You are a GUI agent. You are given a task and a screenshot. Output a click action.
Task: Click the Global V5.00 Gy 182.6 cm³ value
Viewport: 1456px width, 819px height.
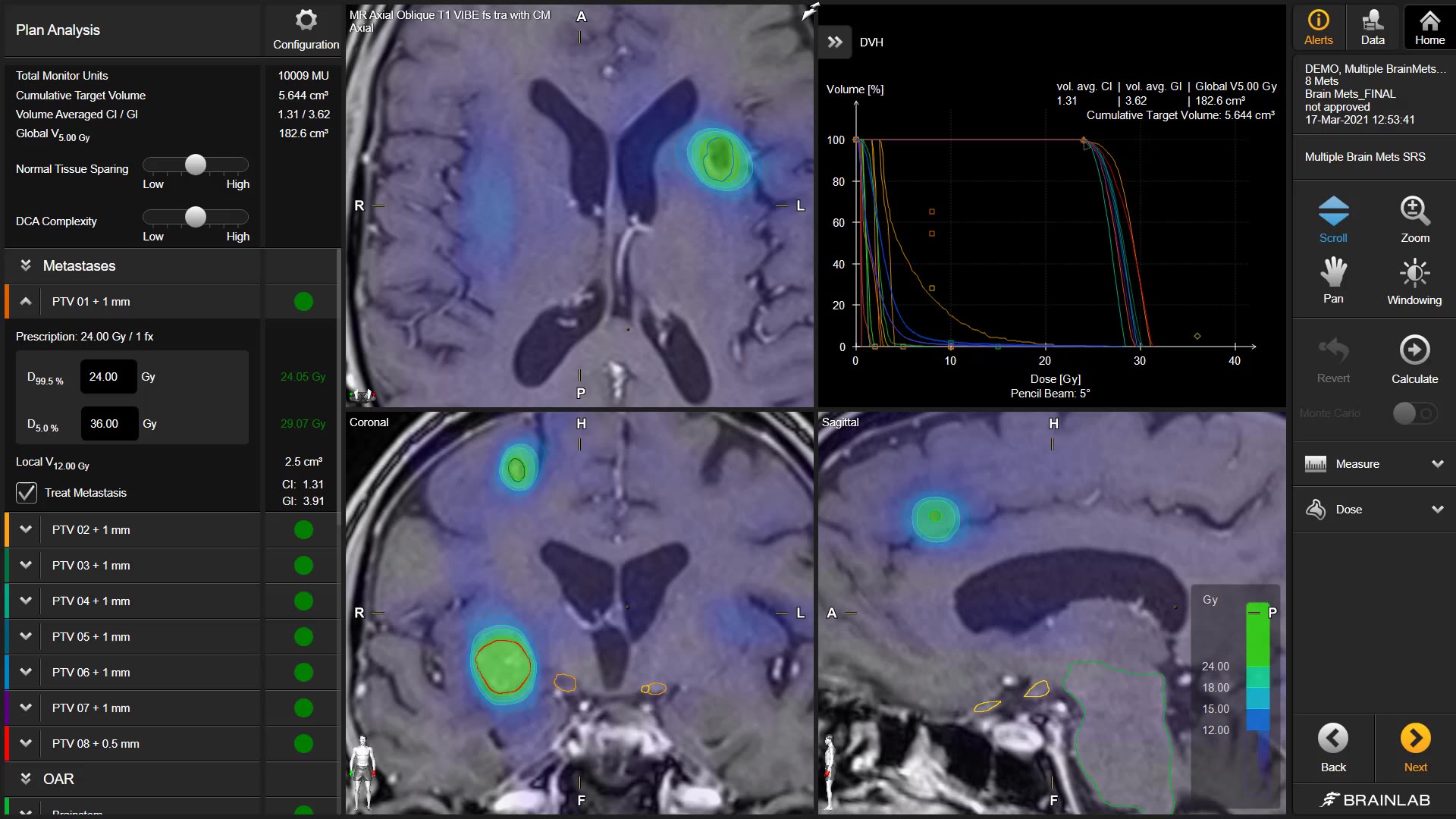[x=303, y=133]
